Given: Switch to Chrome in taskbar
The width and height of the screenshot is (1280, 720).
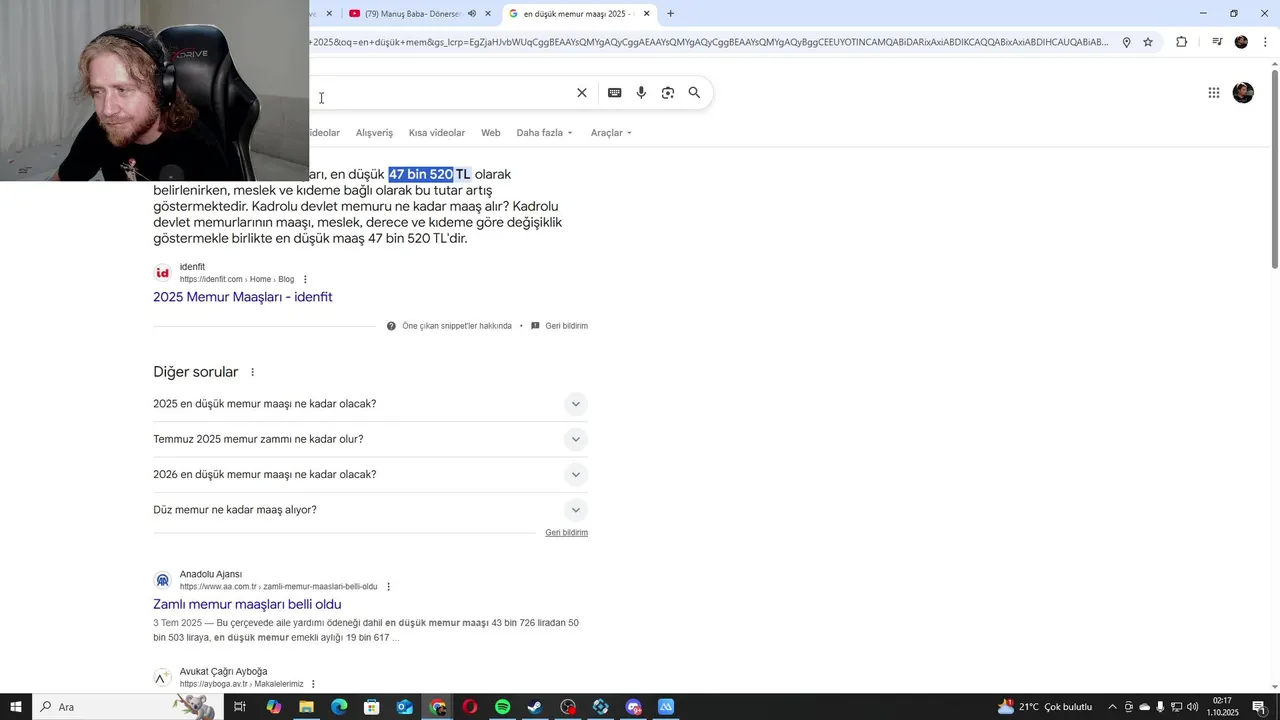Looking at the screenshot, I should [x=437, y=707].
